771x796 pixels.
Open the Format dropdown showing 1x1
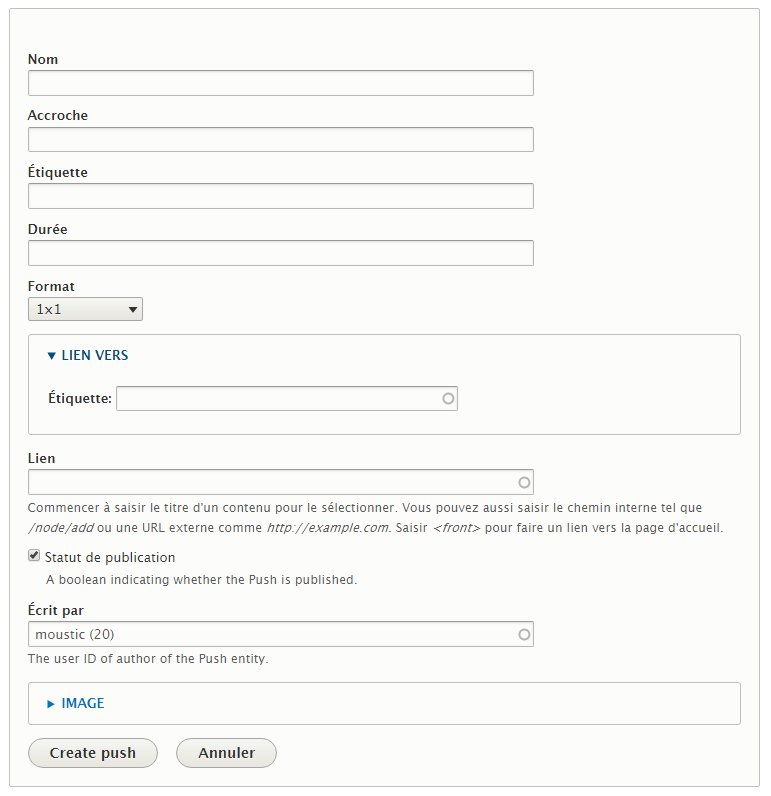click(x=85, y=309)
